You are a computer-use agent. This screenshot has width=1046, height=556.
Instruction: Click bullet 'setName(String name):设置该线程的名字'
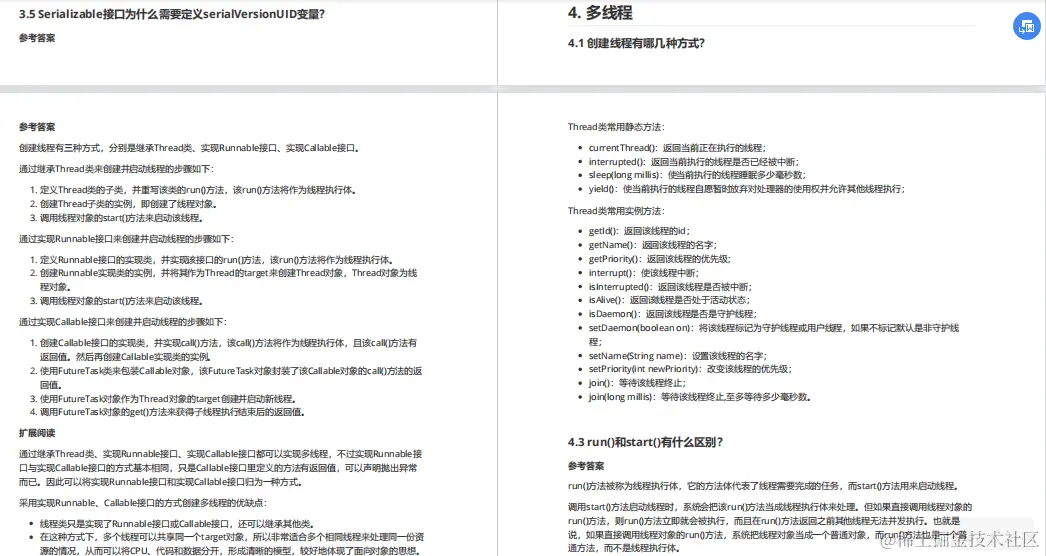coord(678,356)
